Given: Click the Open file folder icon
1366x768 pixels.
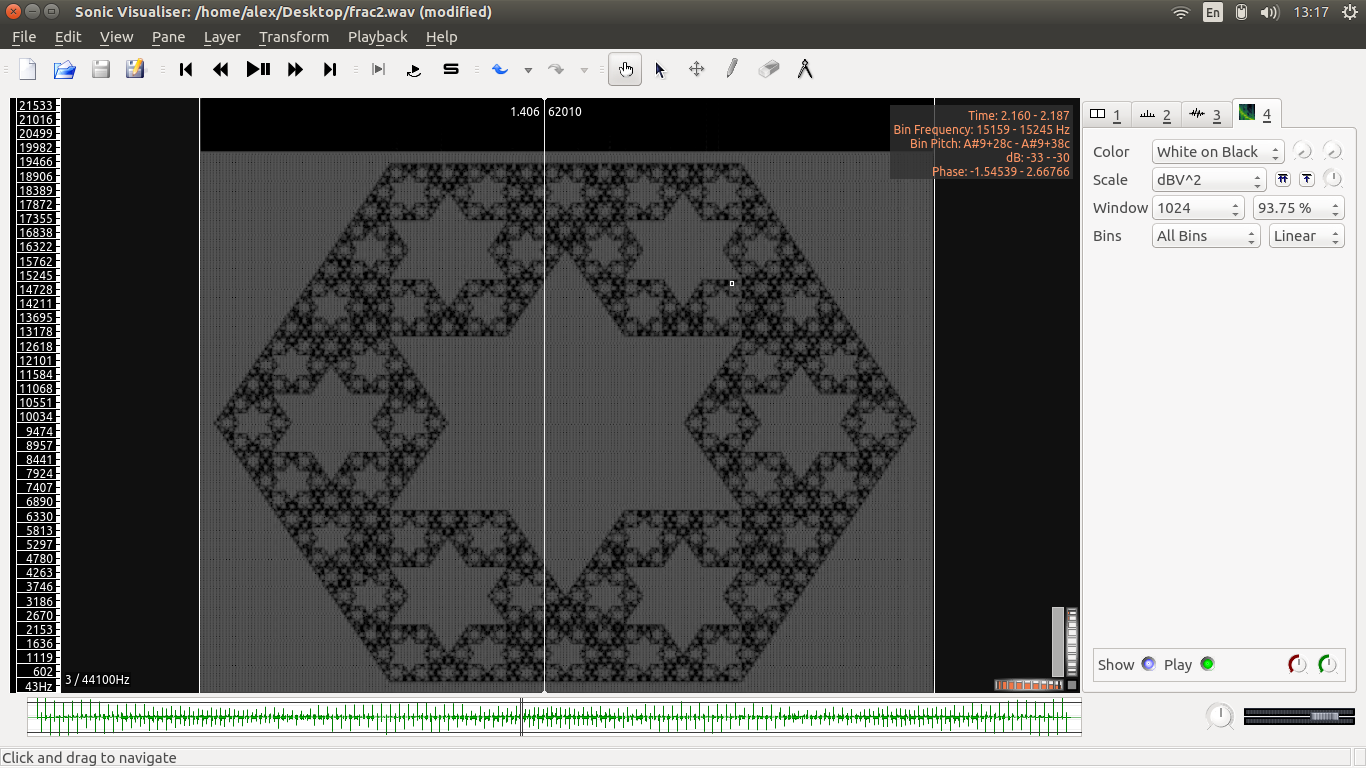Looking at the screenshot, I should [x=64, y=69].
